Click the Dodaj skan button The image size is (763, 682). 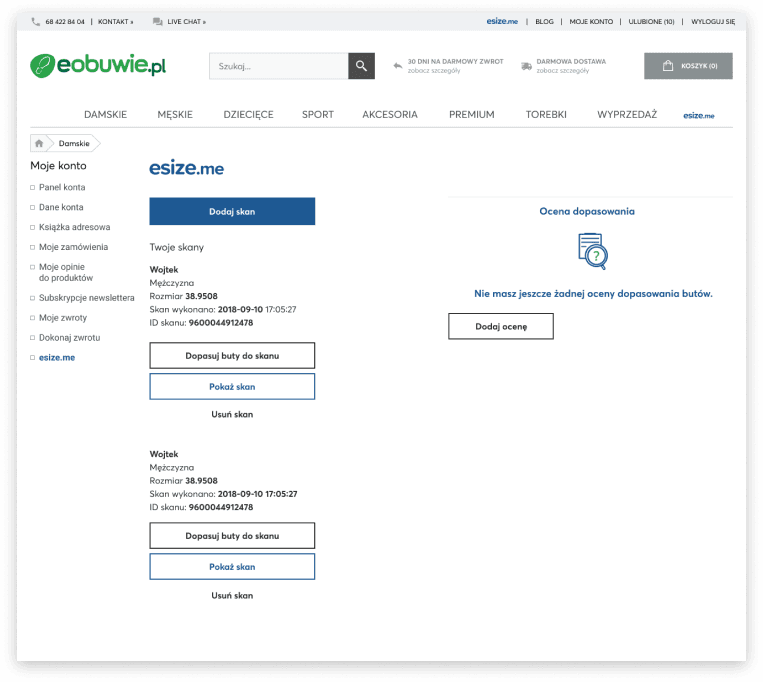tap(232, 211)
